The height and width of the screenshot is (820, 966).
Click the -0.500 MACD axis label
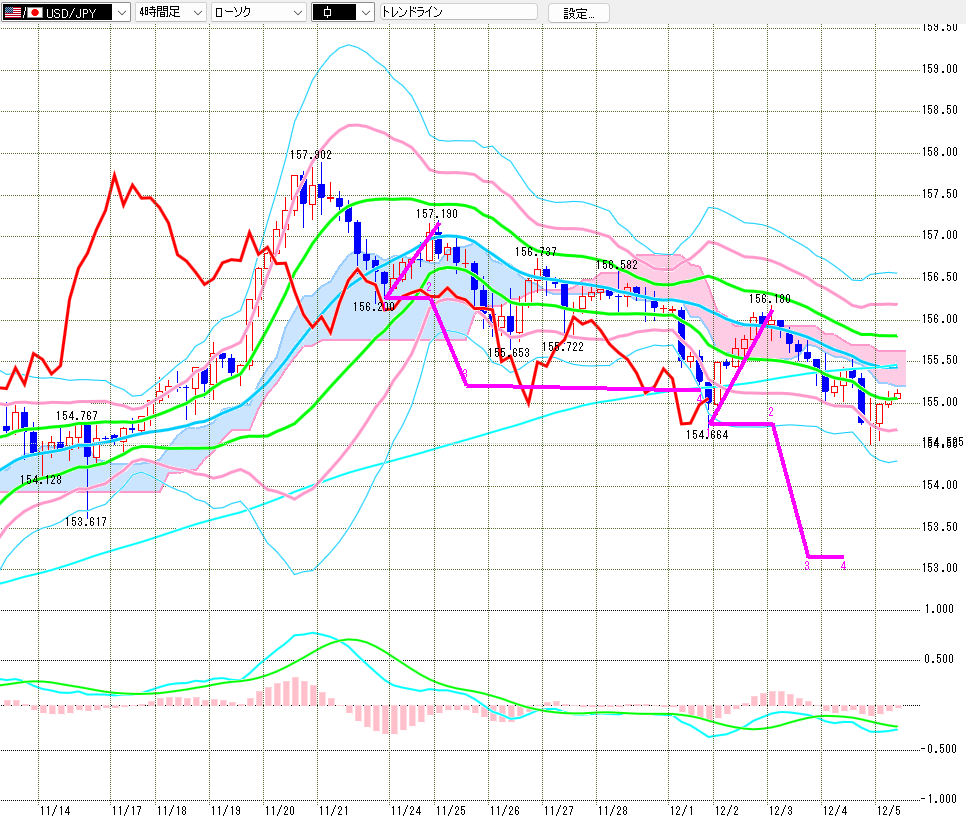click(936, 749)
